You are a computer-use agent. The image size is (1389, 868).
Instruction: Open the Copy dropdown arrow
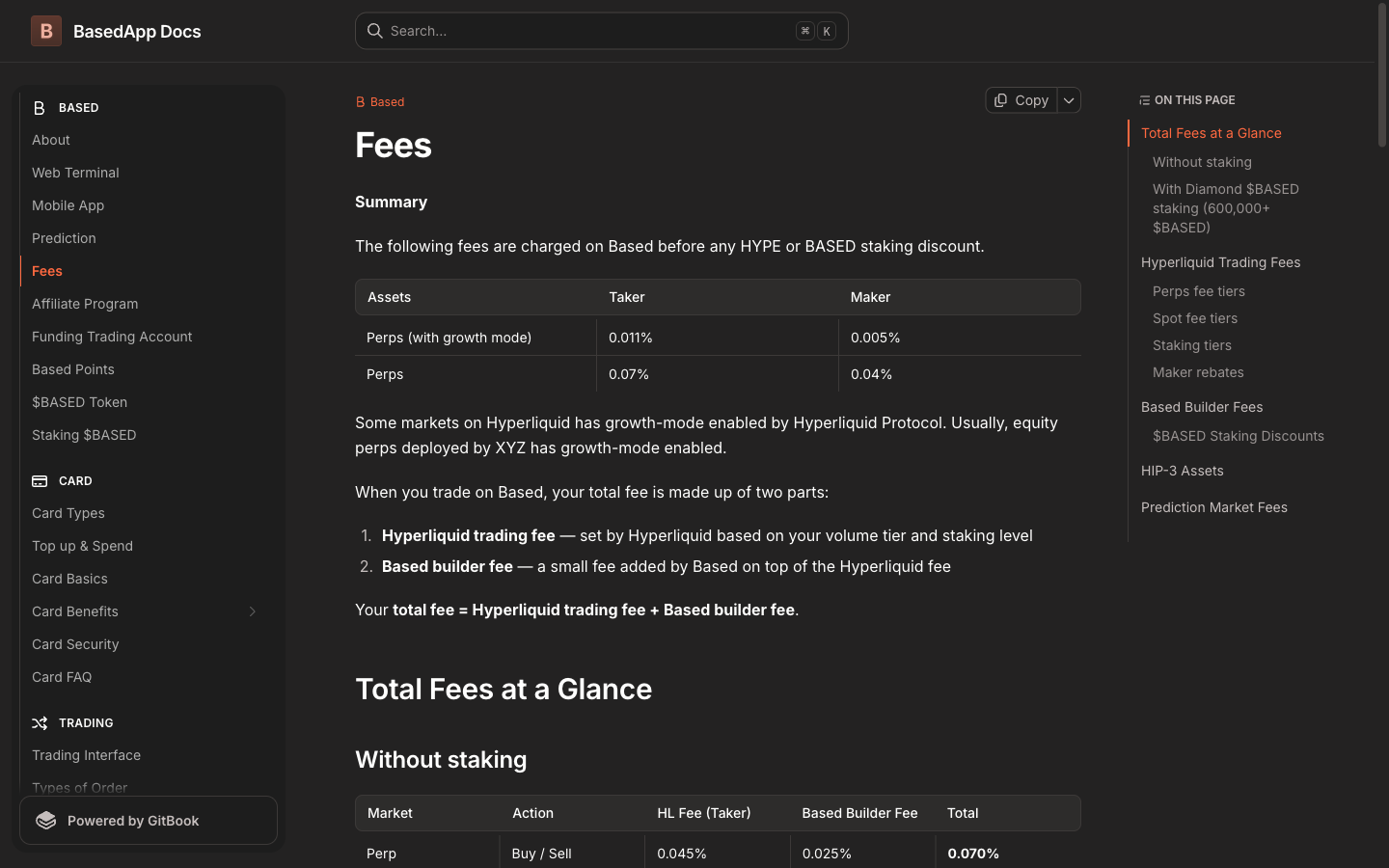(1069, 100)
